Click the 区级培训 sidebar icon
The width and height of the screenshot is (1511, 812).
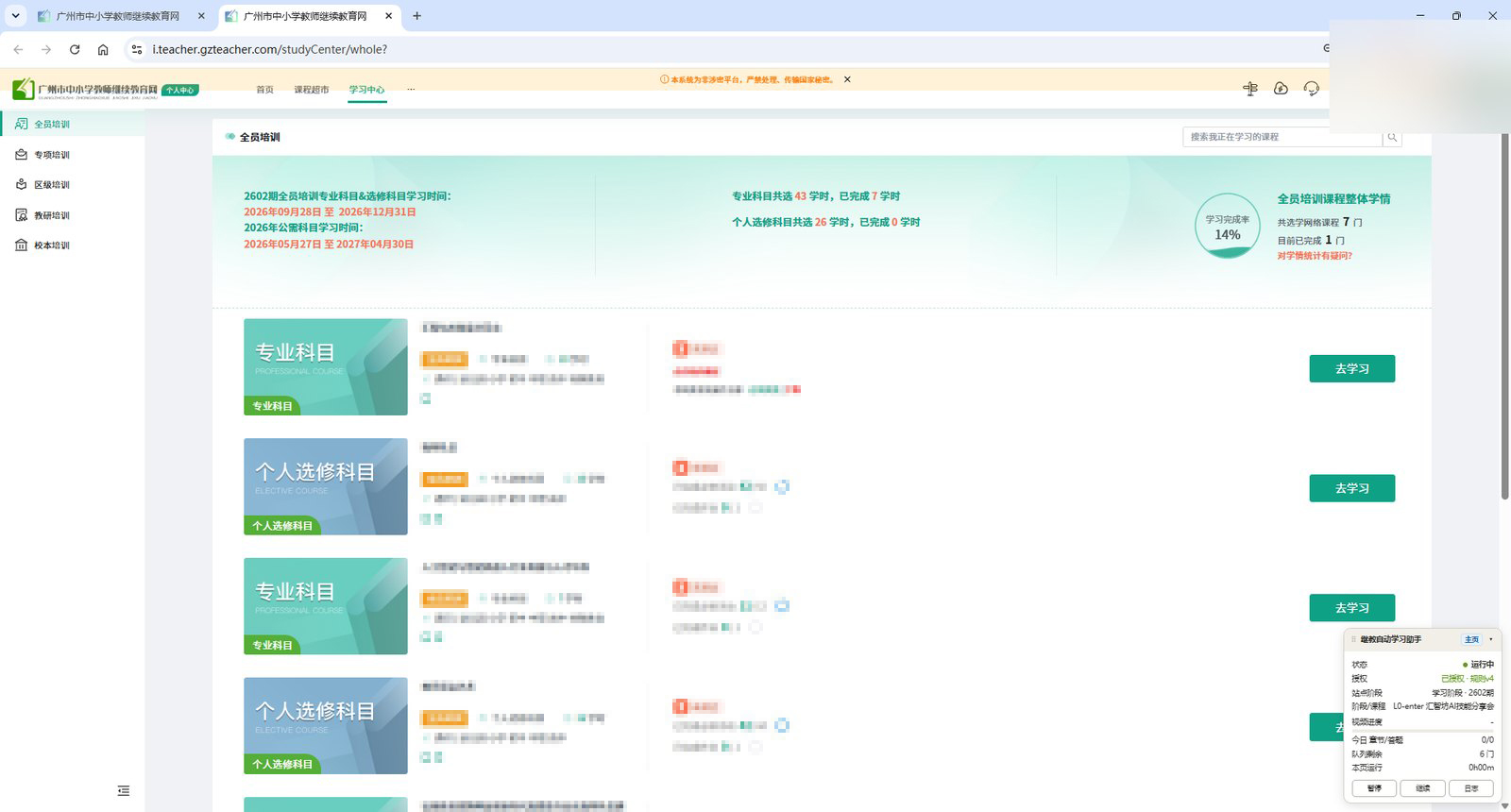[21, 184]
